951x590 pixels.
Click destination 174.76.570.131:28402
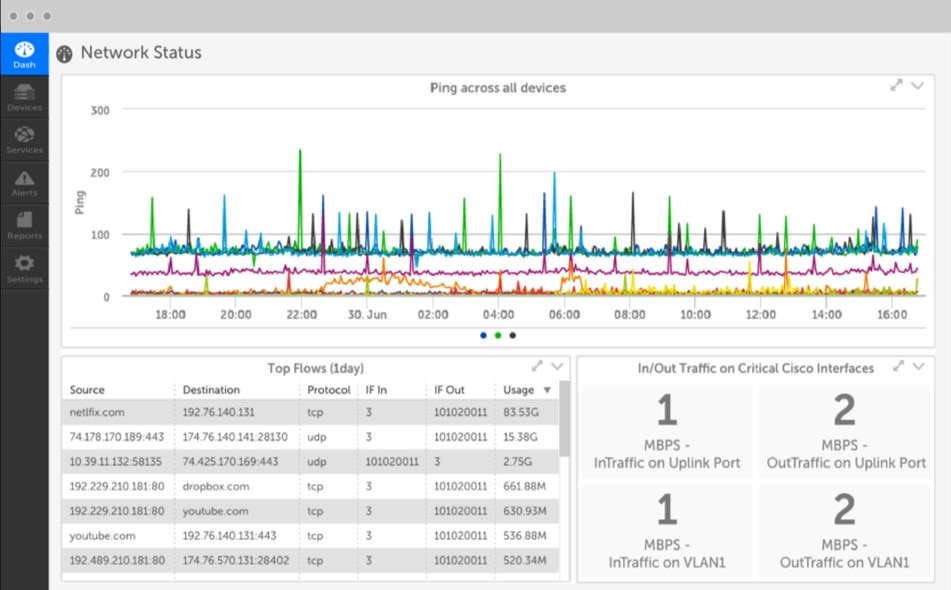pos(236,561)
